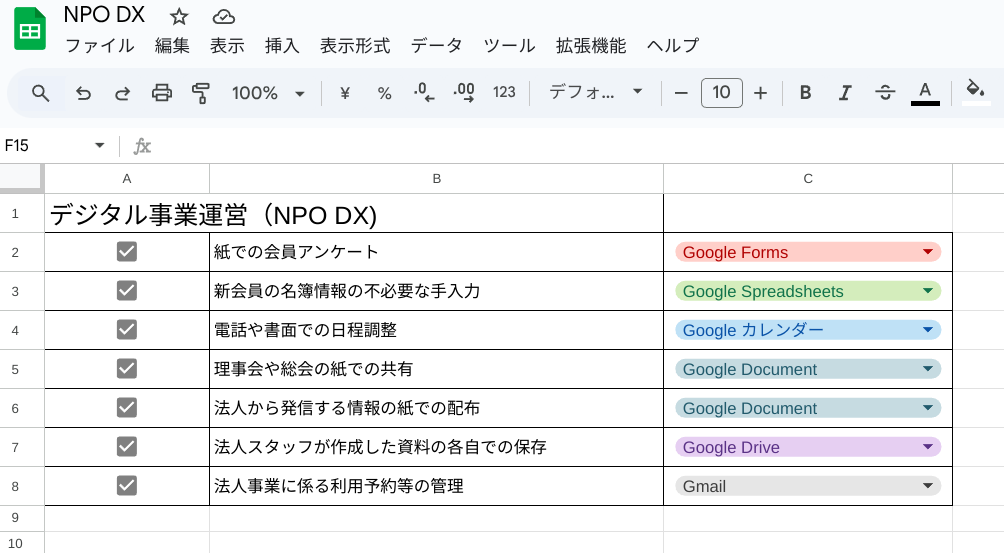Open the 挿入 menu
The height and width of the screenshot is (553, 1004).
[282, 45]
